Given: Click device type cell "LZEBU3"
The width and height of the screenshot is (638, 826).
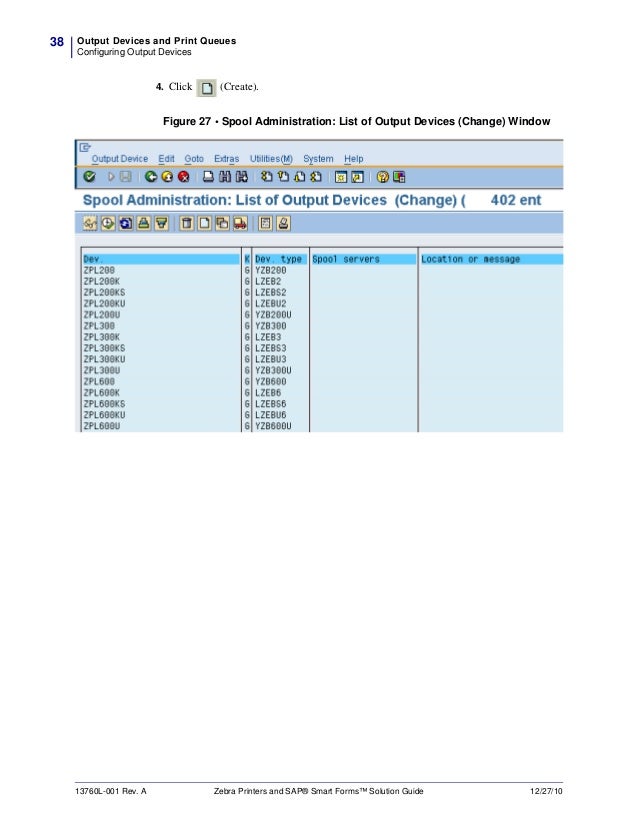Looking at the screenshot, I should pos(271,359).
